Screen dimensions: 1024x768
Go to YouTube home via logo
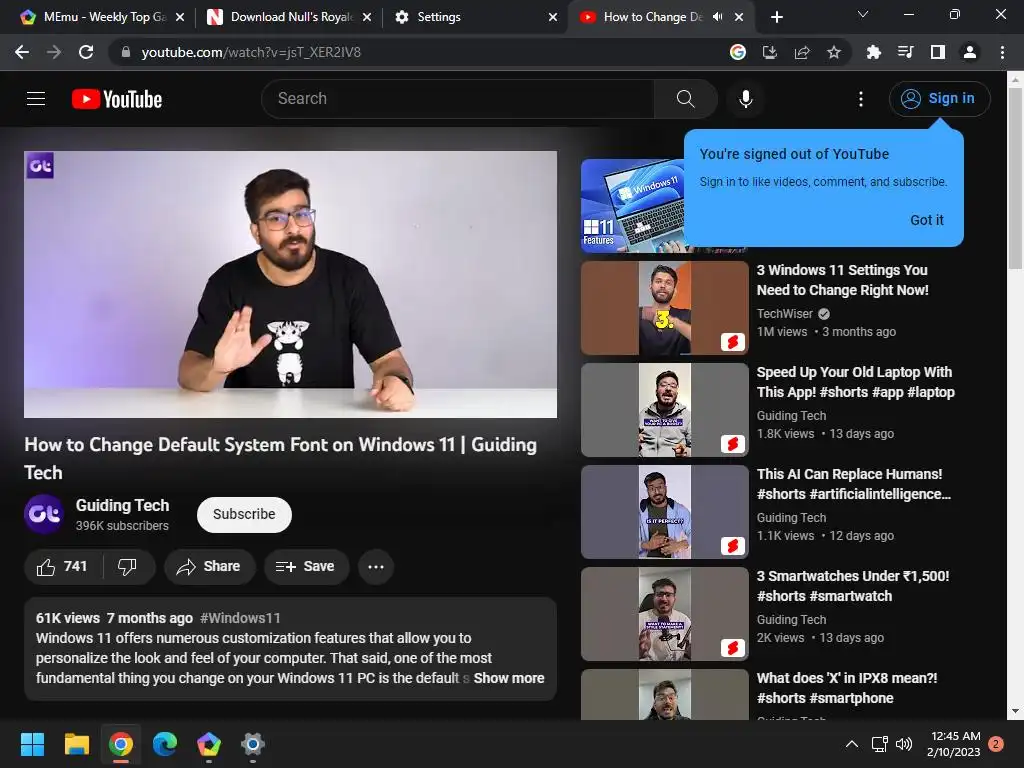[117, 99]
